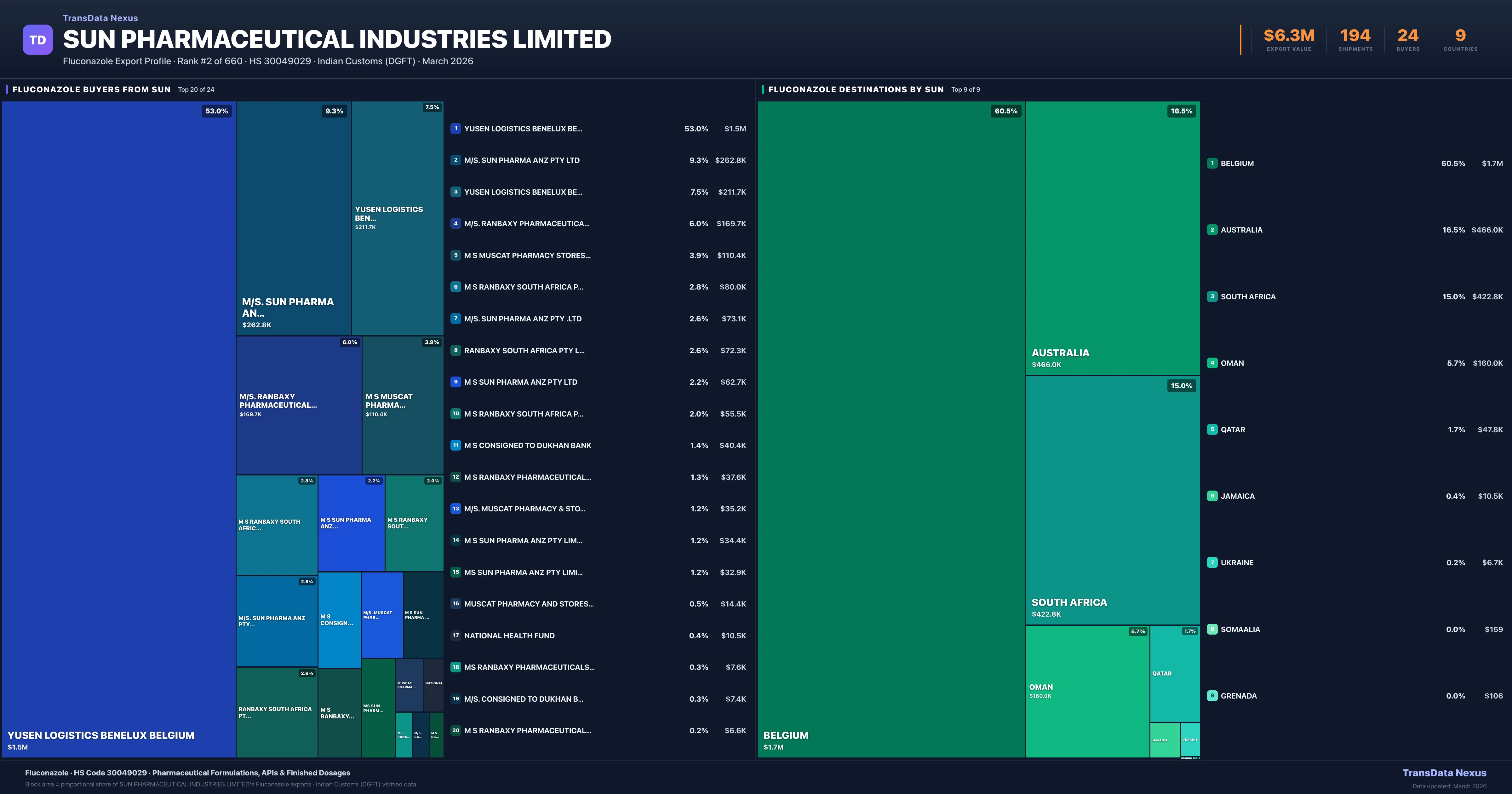Click the TransData Nexus footer link

[x=1444, y=773]
